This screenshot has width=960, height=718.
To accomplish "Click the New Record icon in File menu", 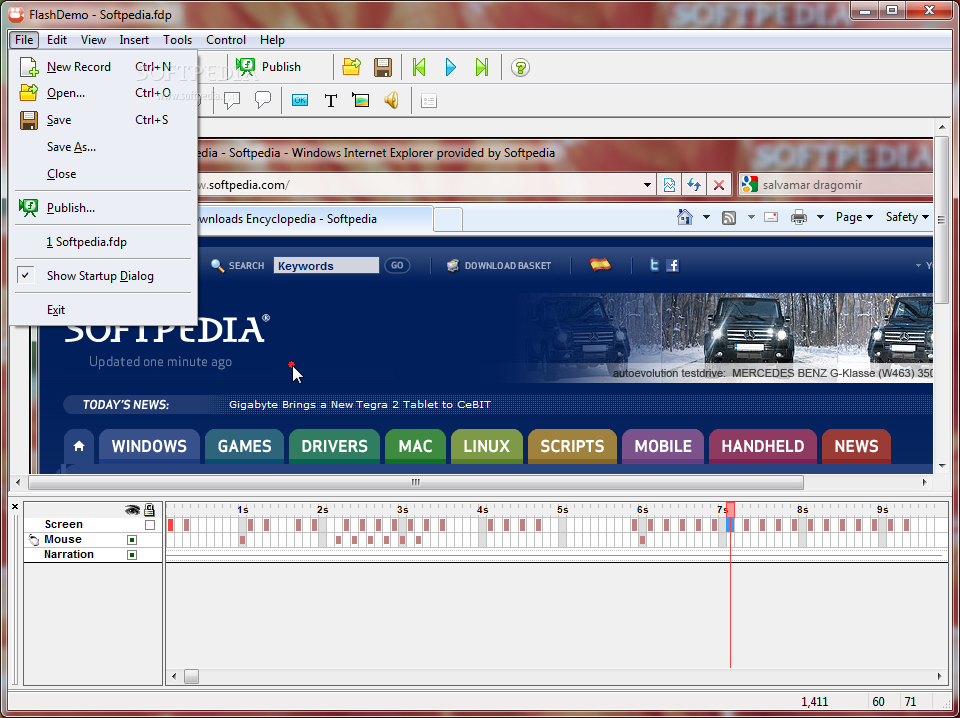I will pyautogui.click(x=29, y=67).
